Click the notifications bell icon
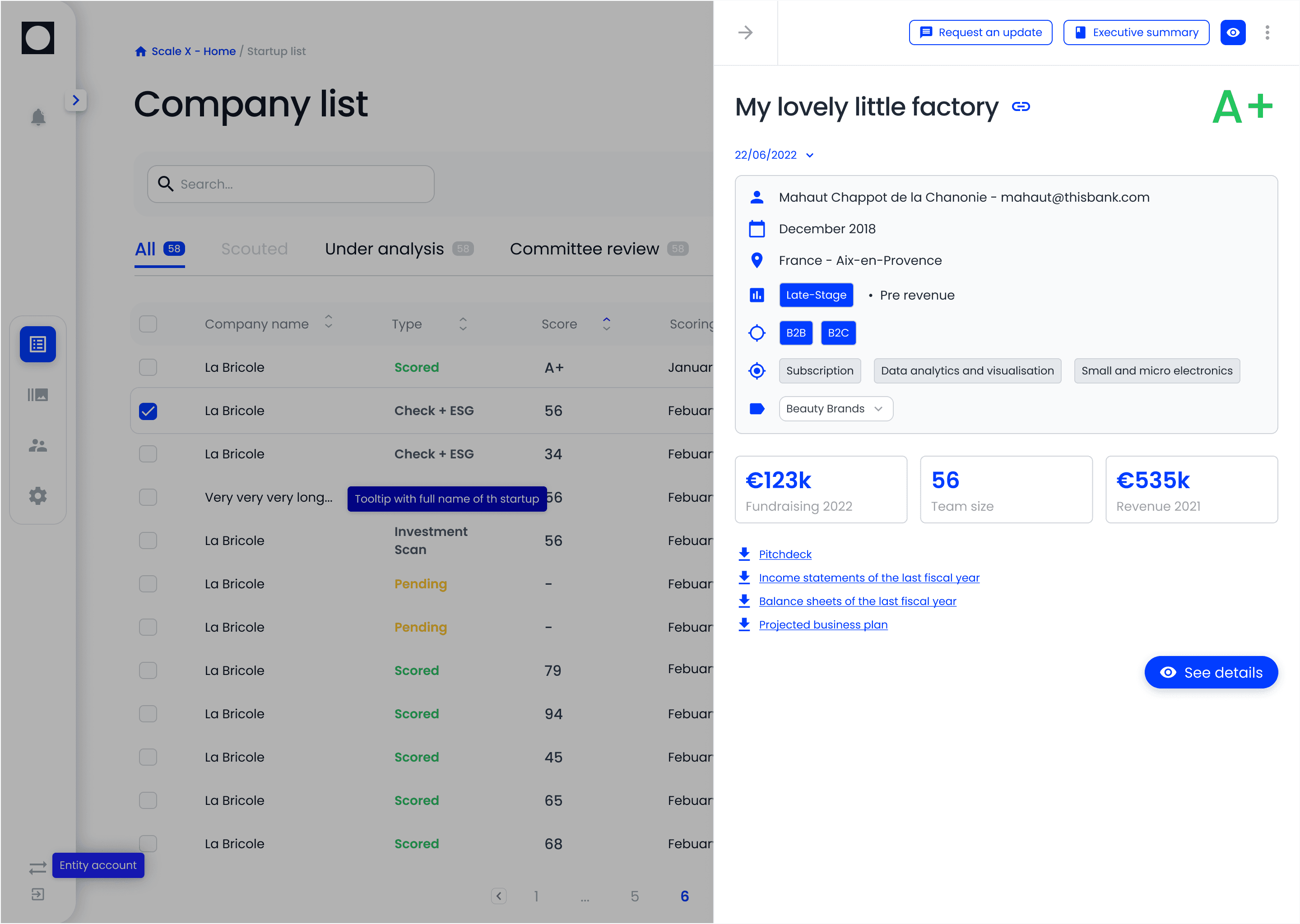1300x924 pixels. coord(38,117)
